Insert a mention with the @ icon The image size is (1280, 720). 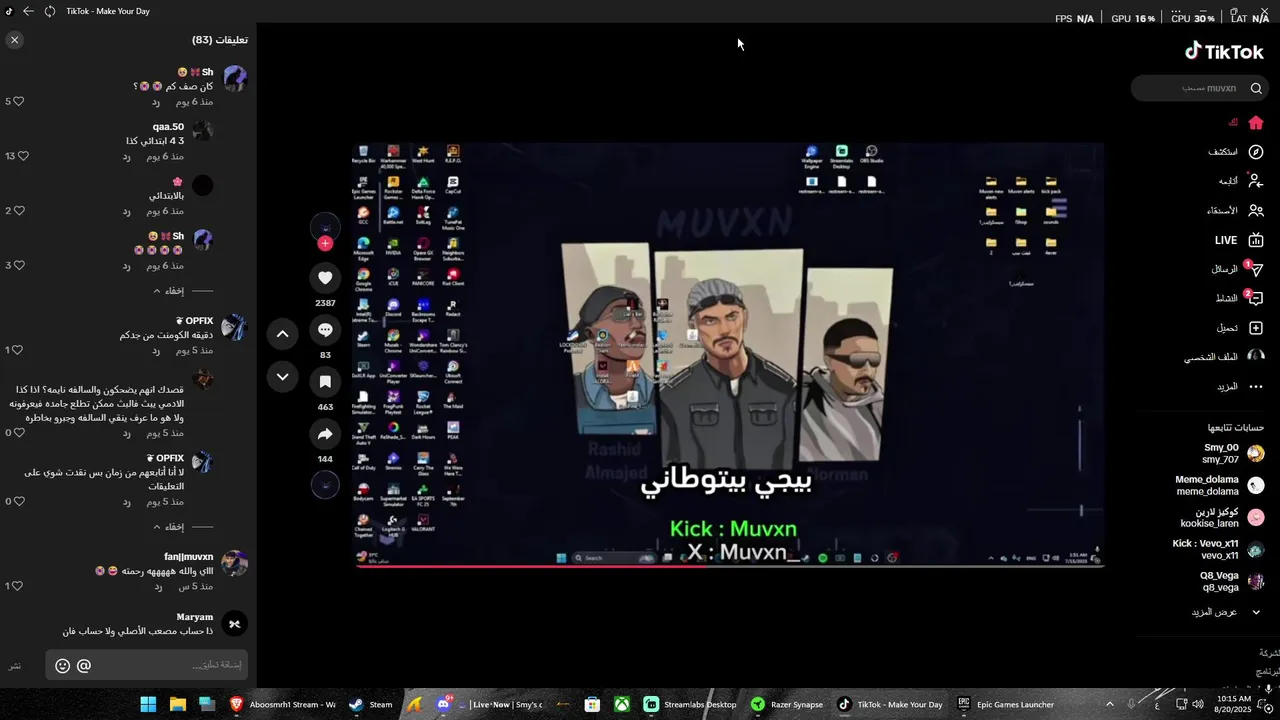[84, 665]
